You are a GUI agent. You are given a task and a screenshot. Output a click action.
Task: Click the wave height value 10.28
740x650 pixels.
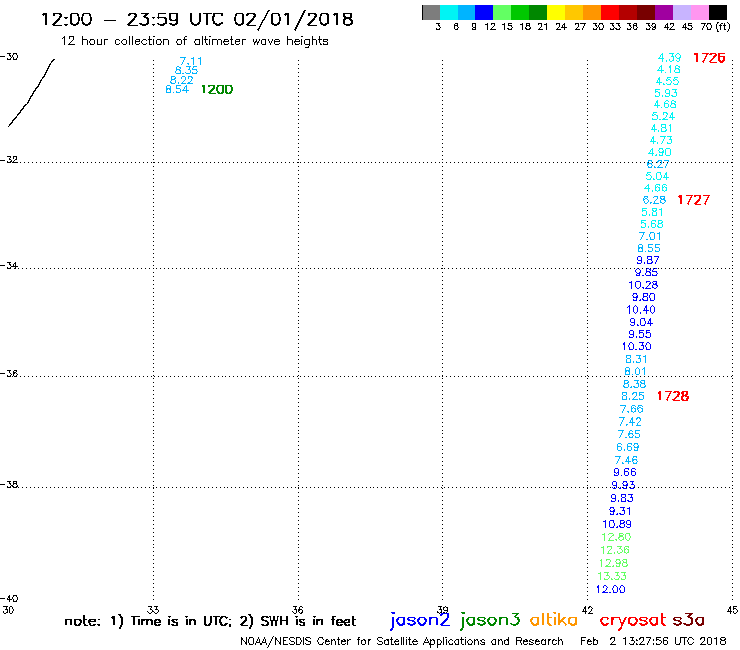tap(643, 285)
